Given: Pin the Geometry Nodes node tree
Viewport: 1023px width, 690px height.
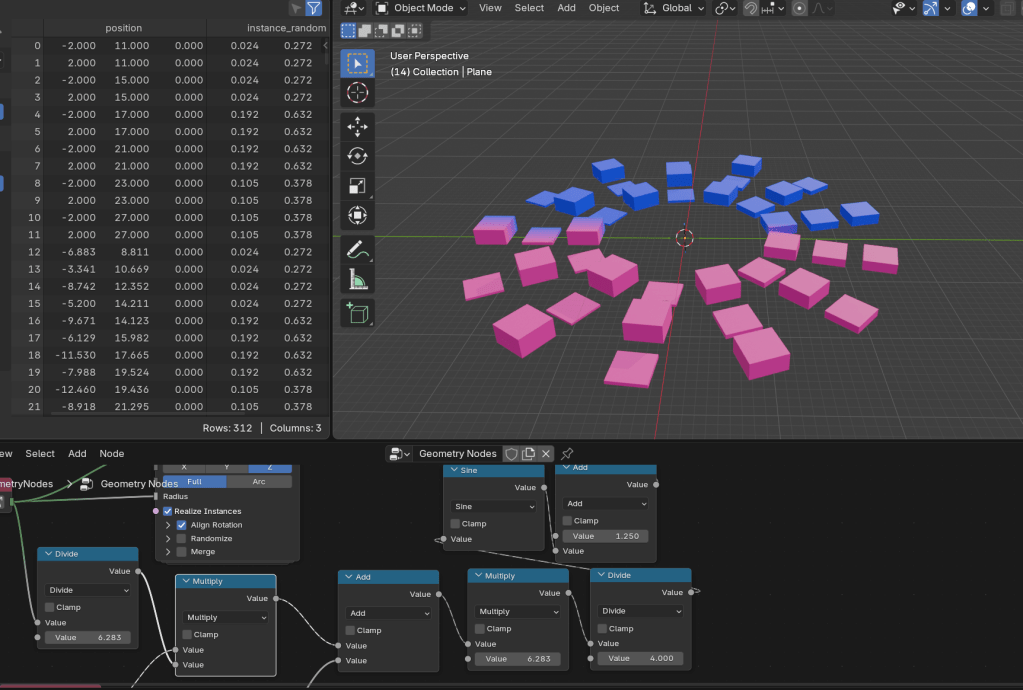Looking at the screenshot, I should coord(567,454).
